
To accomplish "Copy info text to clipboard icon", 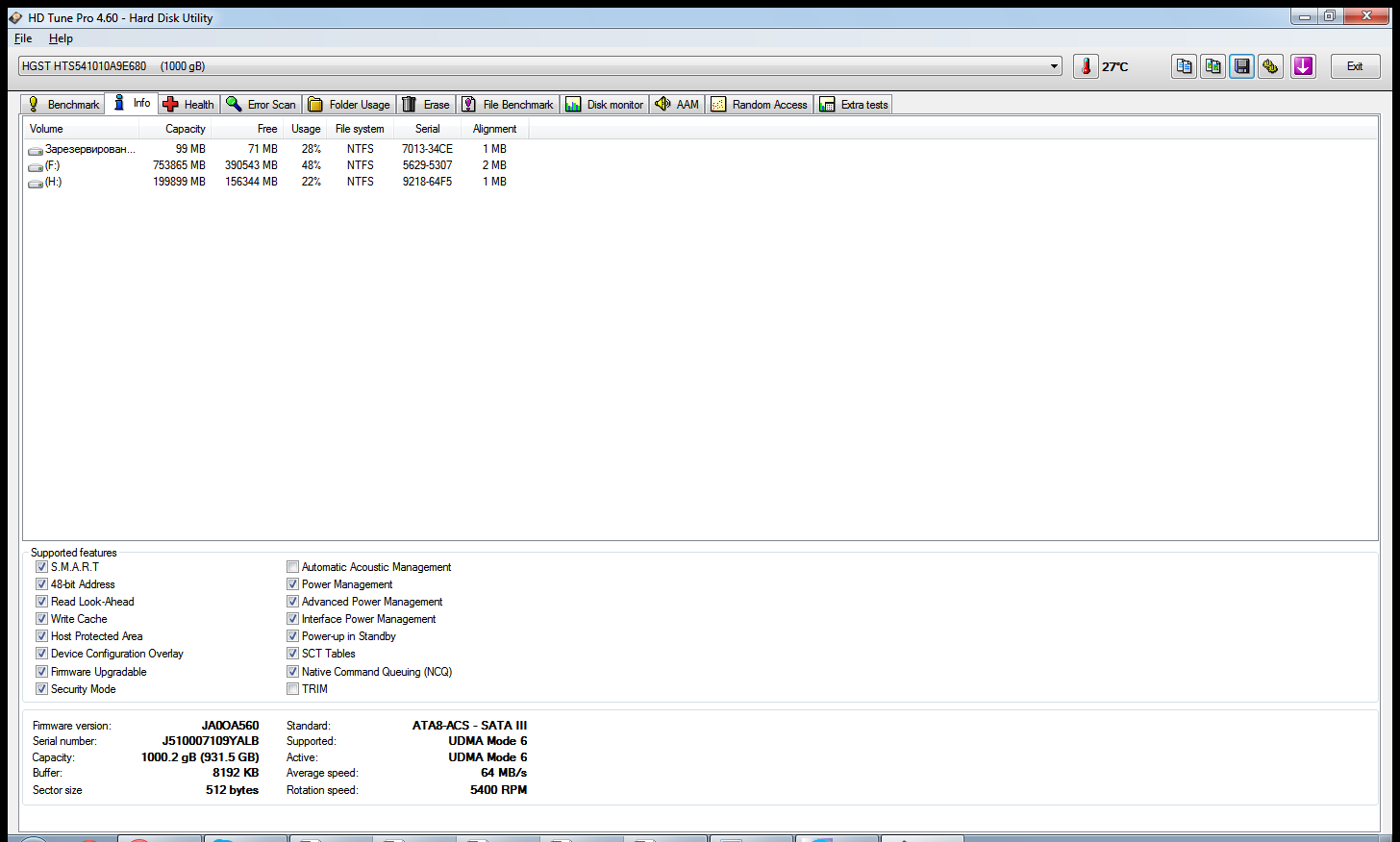I will point(1185,66).
